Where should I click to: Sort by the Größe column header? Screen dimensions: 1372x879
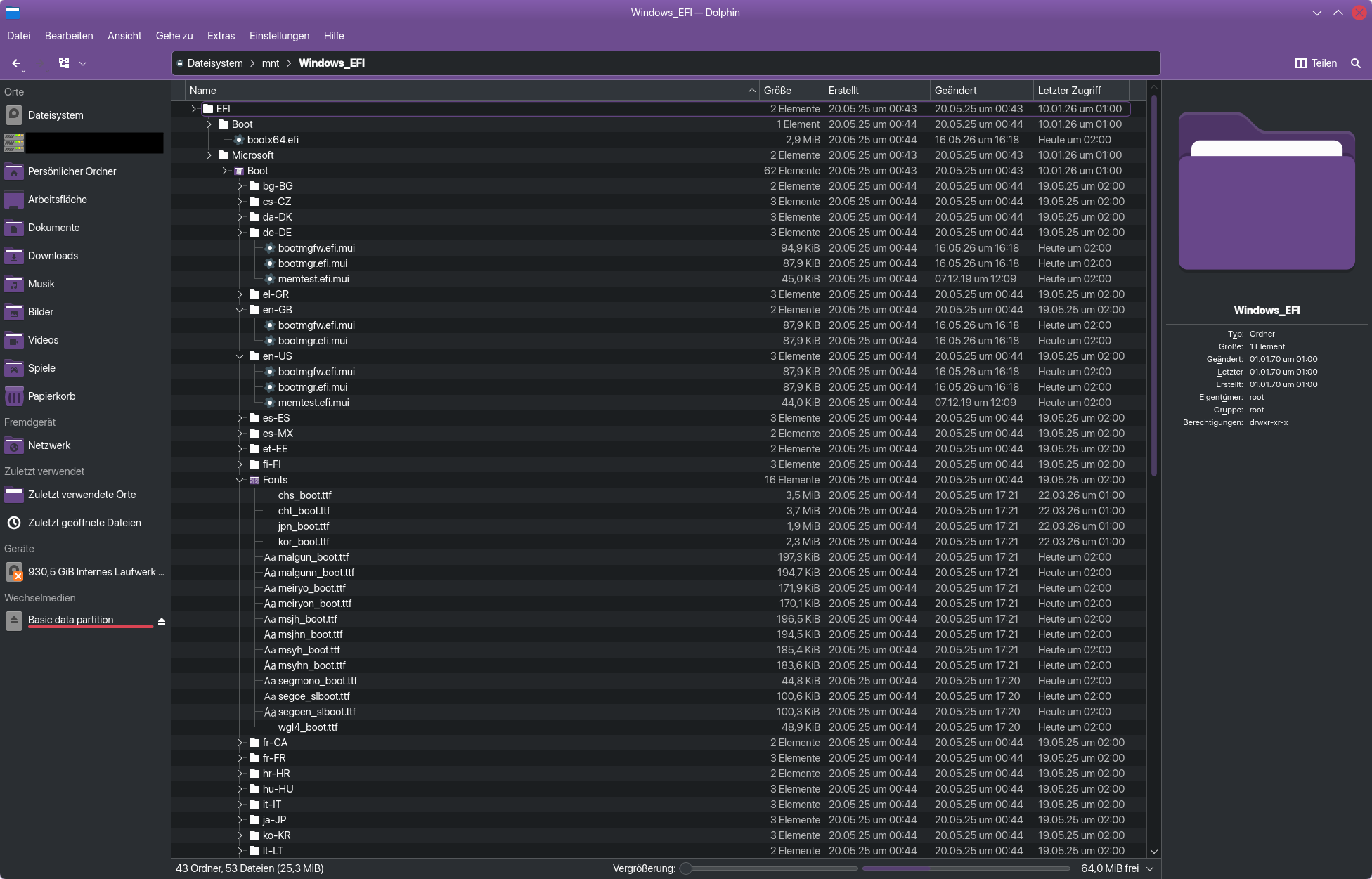[x=791, y=91]
